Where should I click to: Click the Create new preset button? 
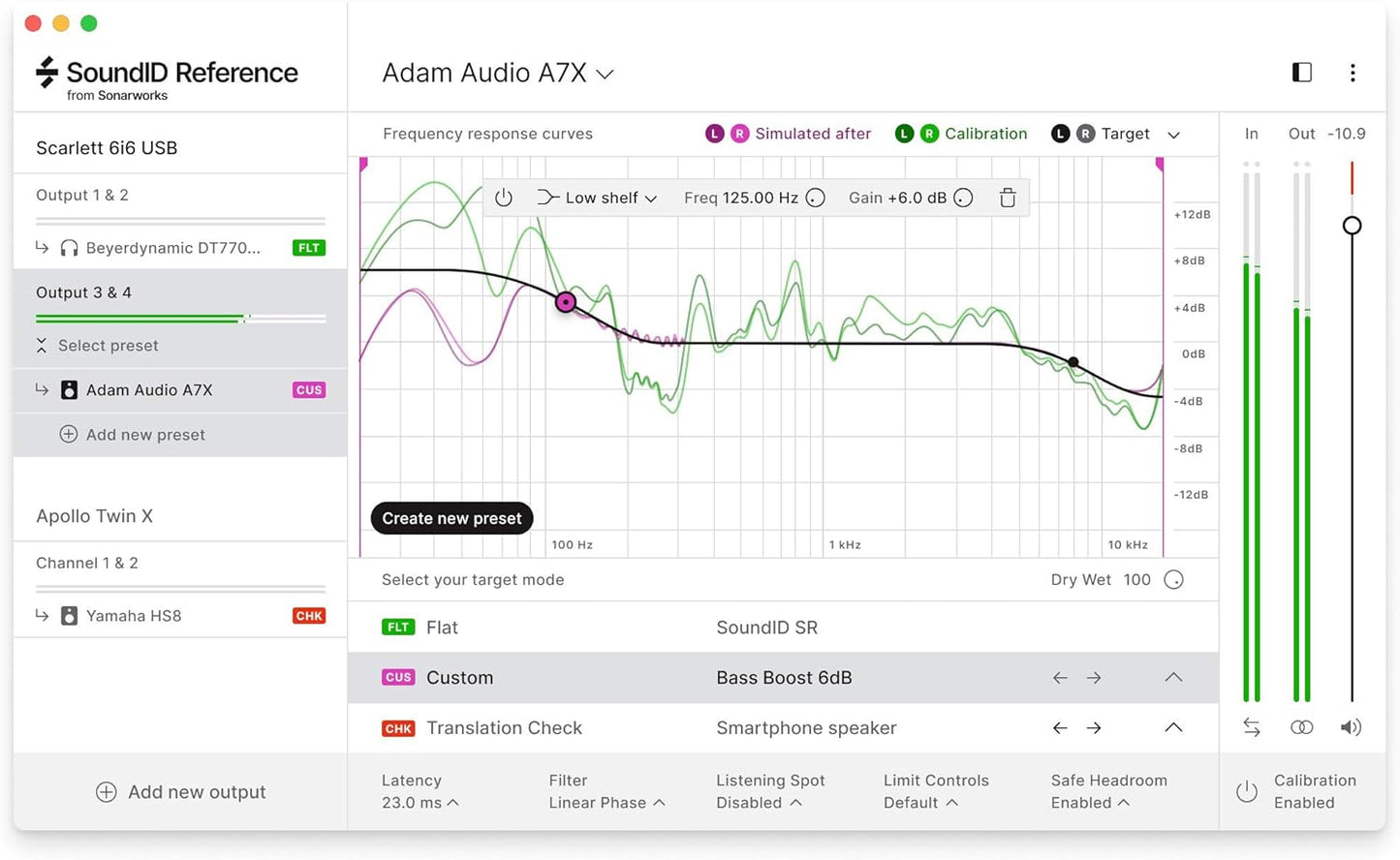coord(451,518)
